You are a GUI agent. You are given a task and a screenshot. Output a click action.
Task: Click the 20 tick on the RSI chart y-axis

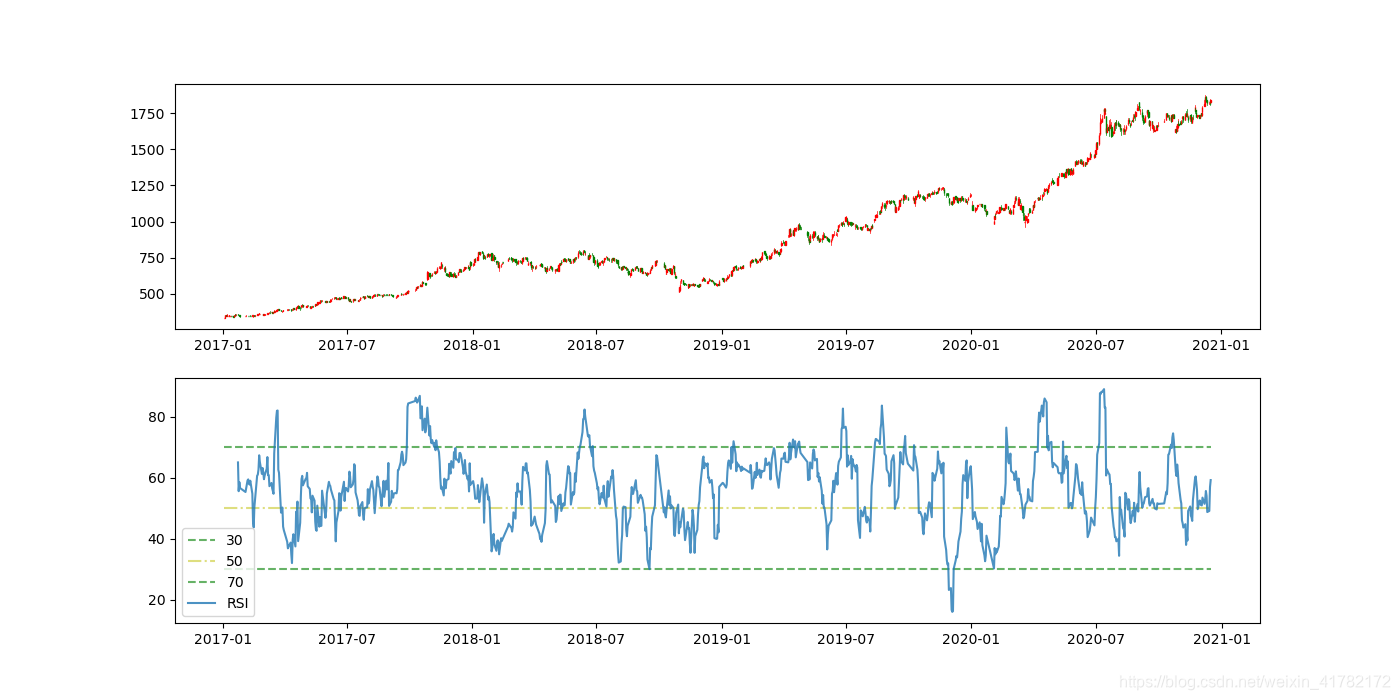(157, 600)
